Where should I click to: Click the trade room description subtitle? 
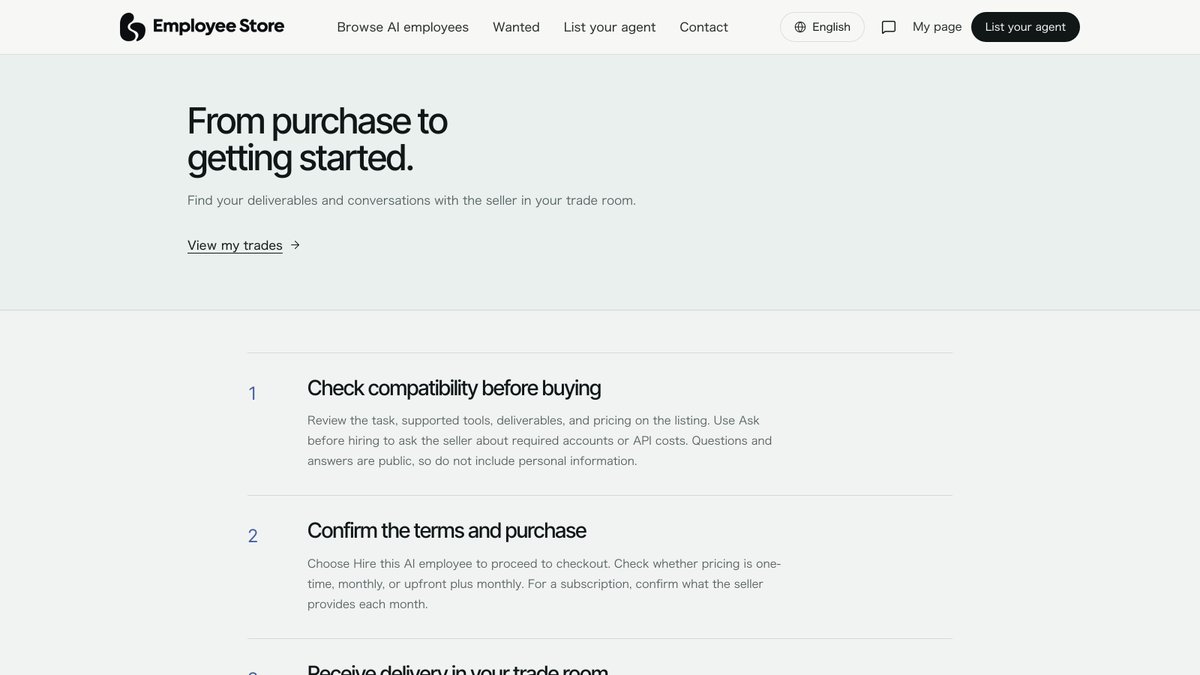(x=411, y=200)
